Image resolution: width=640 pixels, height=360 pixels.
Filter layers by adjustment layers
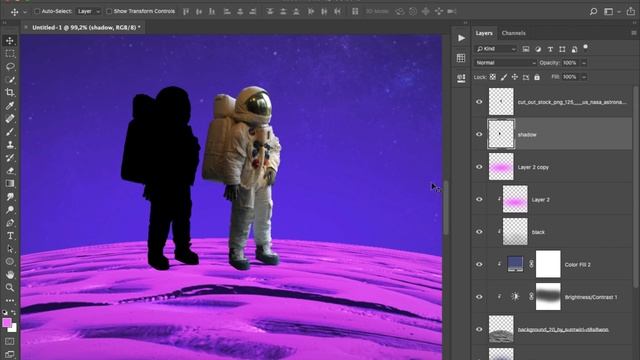(538, 49)
